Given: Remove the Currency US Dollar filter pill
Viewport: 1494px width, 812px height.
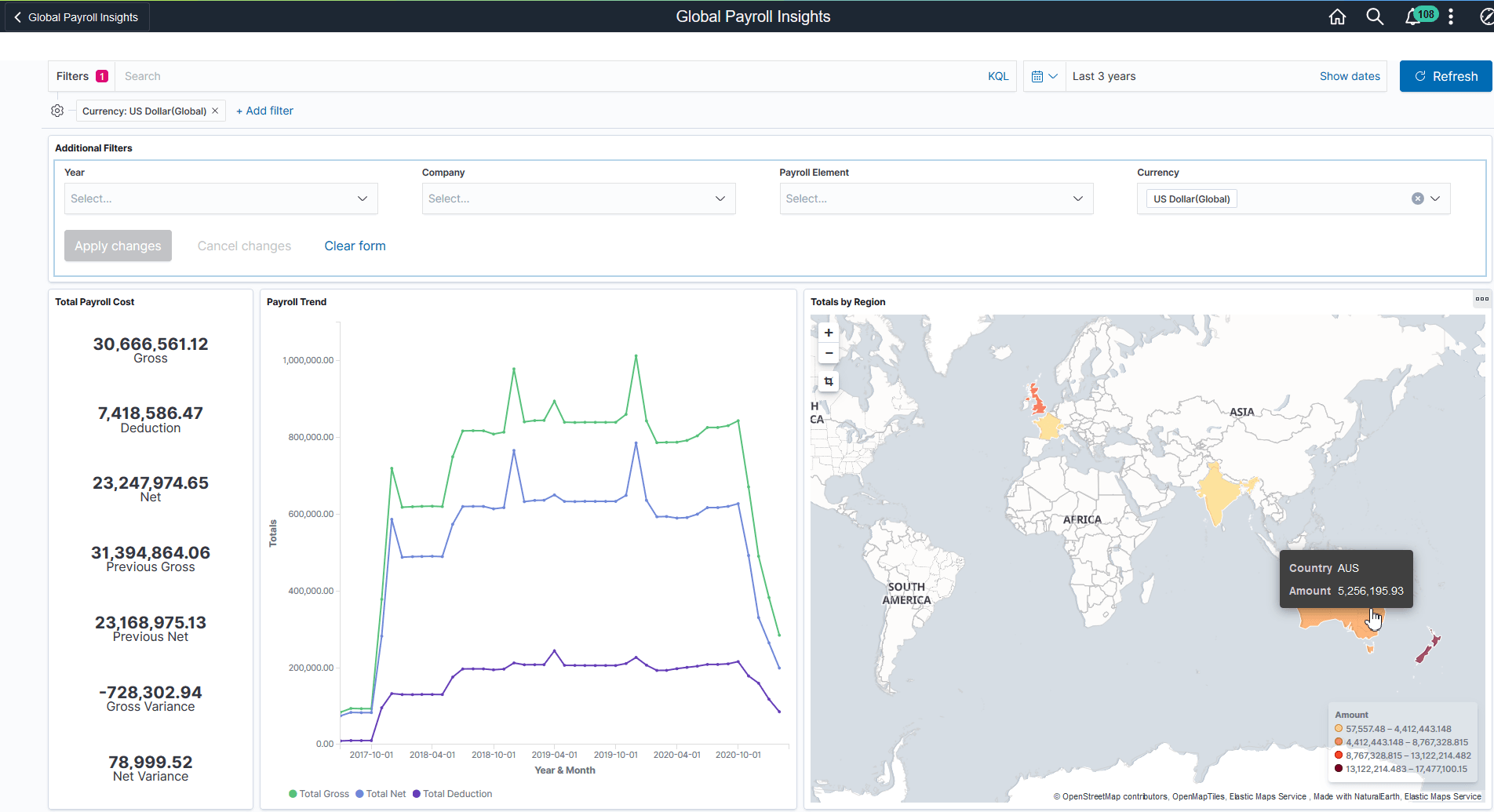Looking at the screenshot, I should point(215,111).
